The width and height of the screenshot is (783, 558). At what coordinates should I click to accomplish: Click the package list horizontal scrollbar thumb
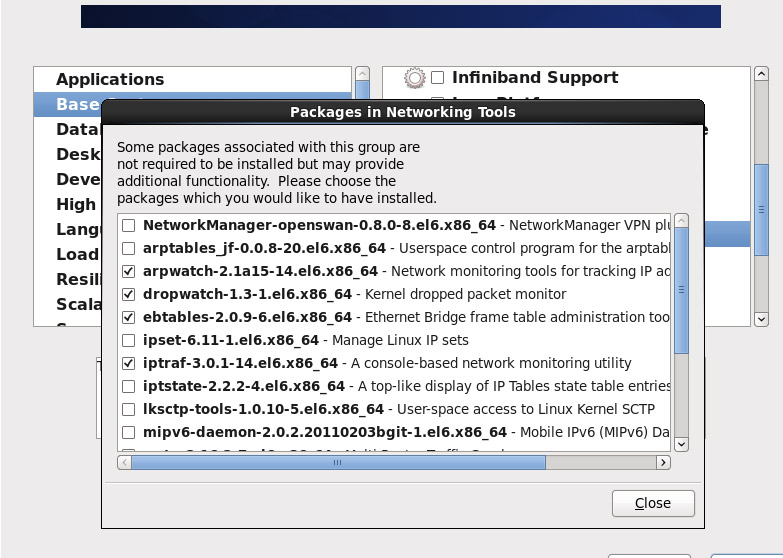point(339,463)
